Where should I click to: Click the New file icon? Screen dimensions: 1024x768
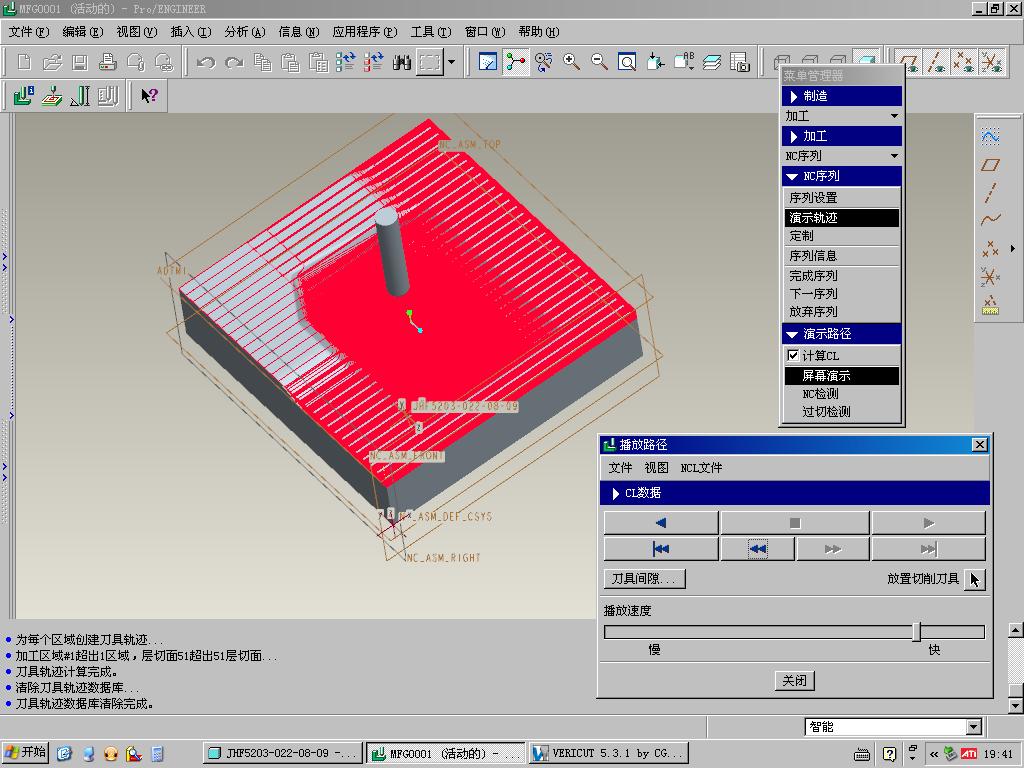[x=24, y=62]
